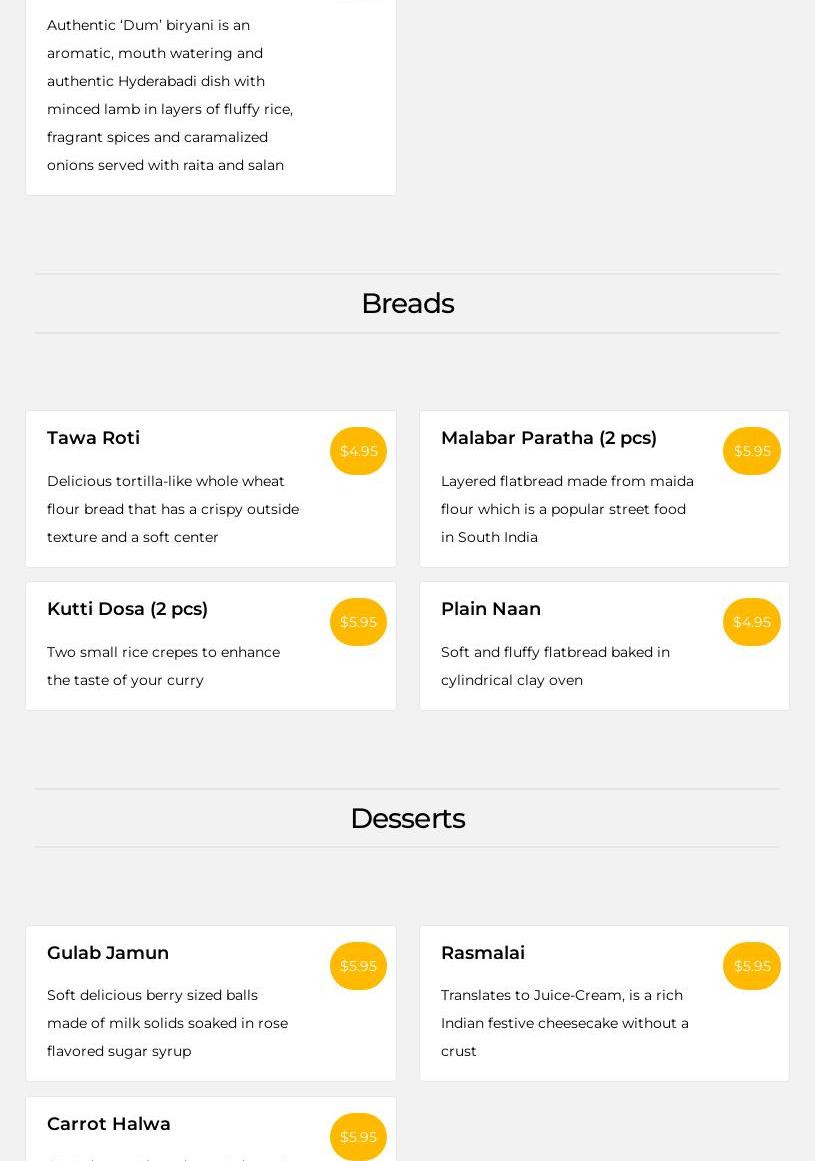Select the Rasmalai dessert title
Viewport: 815px width, 1161px height.
pos(482,953)
